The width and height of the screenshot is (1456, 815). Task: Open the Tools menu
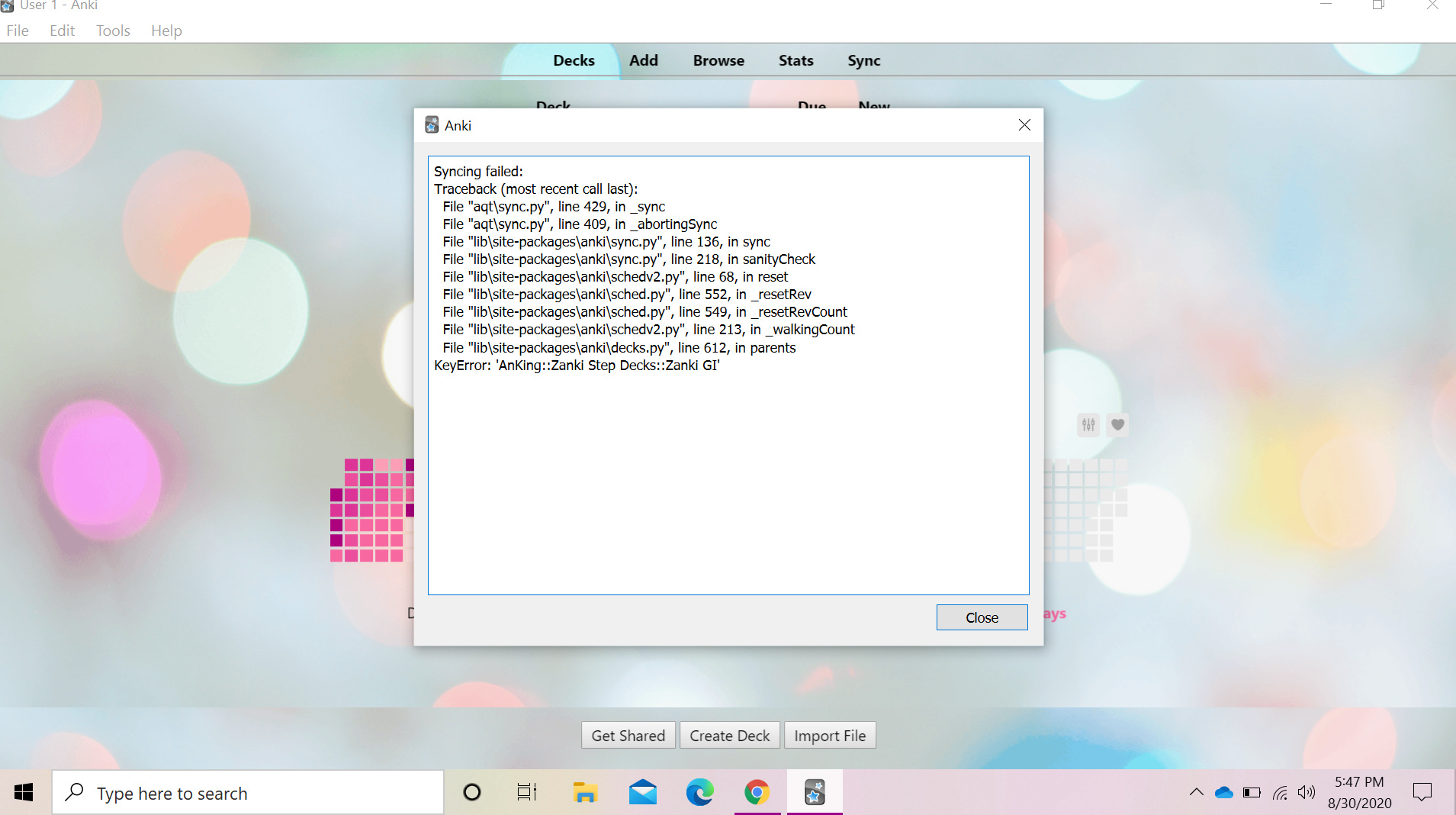(113, 31)
